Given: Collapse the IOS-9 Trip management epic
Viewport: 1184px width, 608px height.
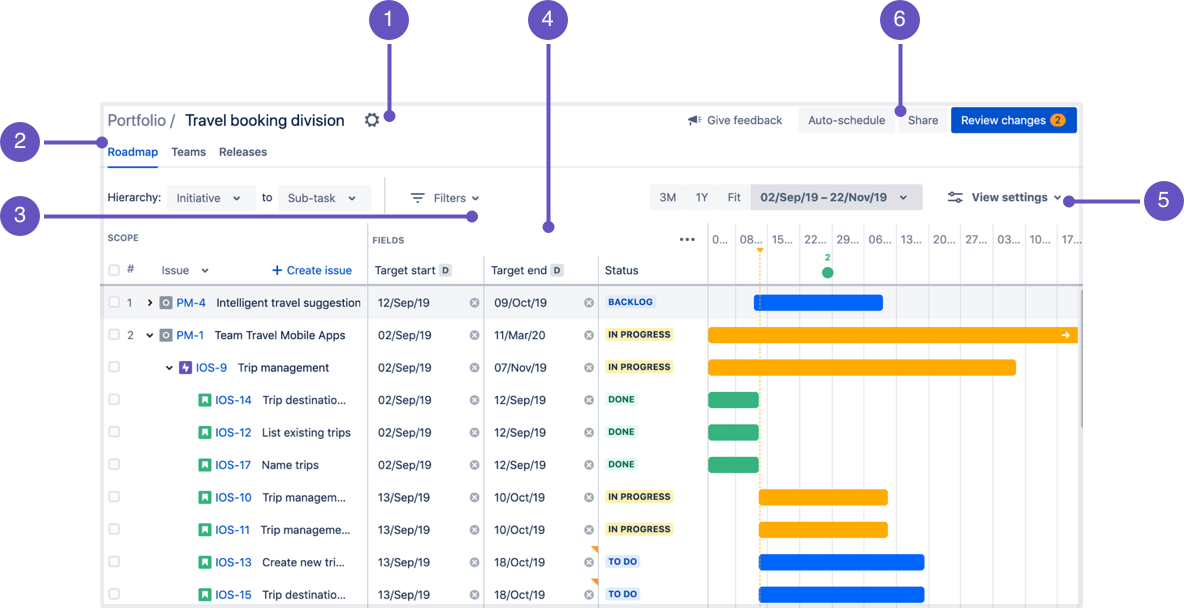Looking at the screenshot, I should click(x=169, y=368).
